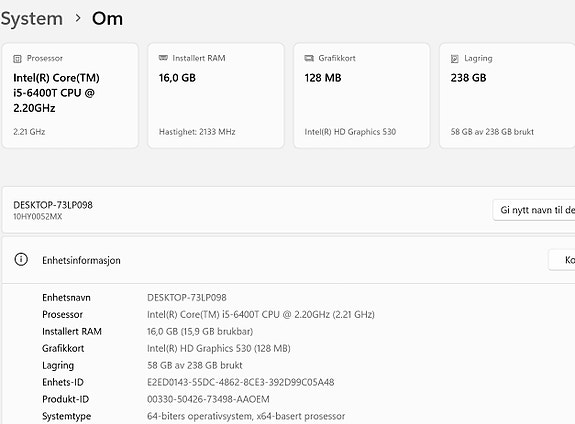Click the Installert RAM memory icon

163,58
